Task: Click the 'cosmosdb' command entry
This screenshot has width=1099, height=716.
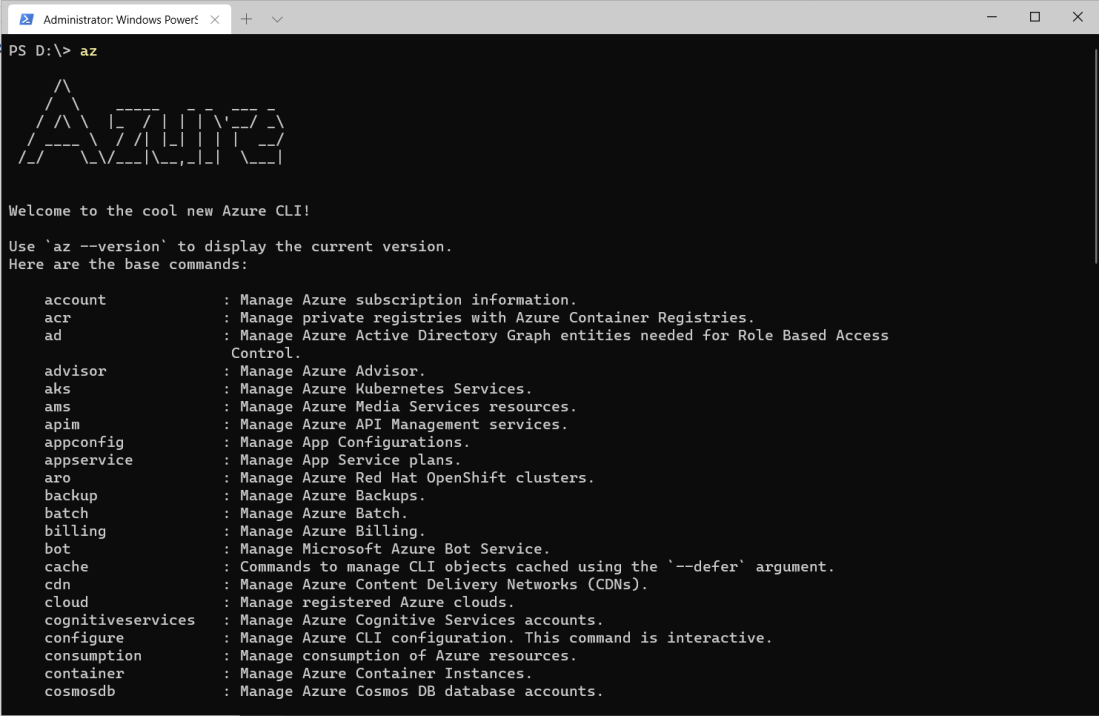Action: (79, 691)
